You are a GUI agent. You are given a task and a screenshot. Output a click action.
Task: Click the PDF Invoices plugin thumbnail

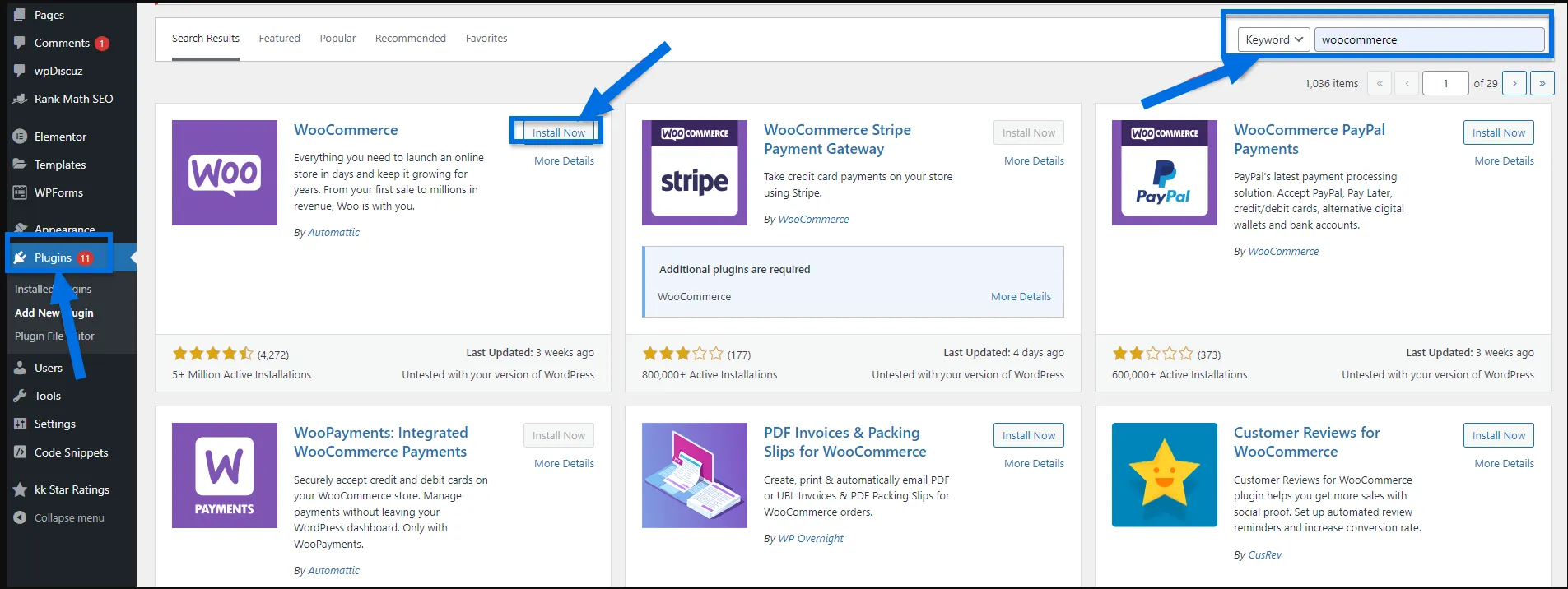tap(695, 475)
